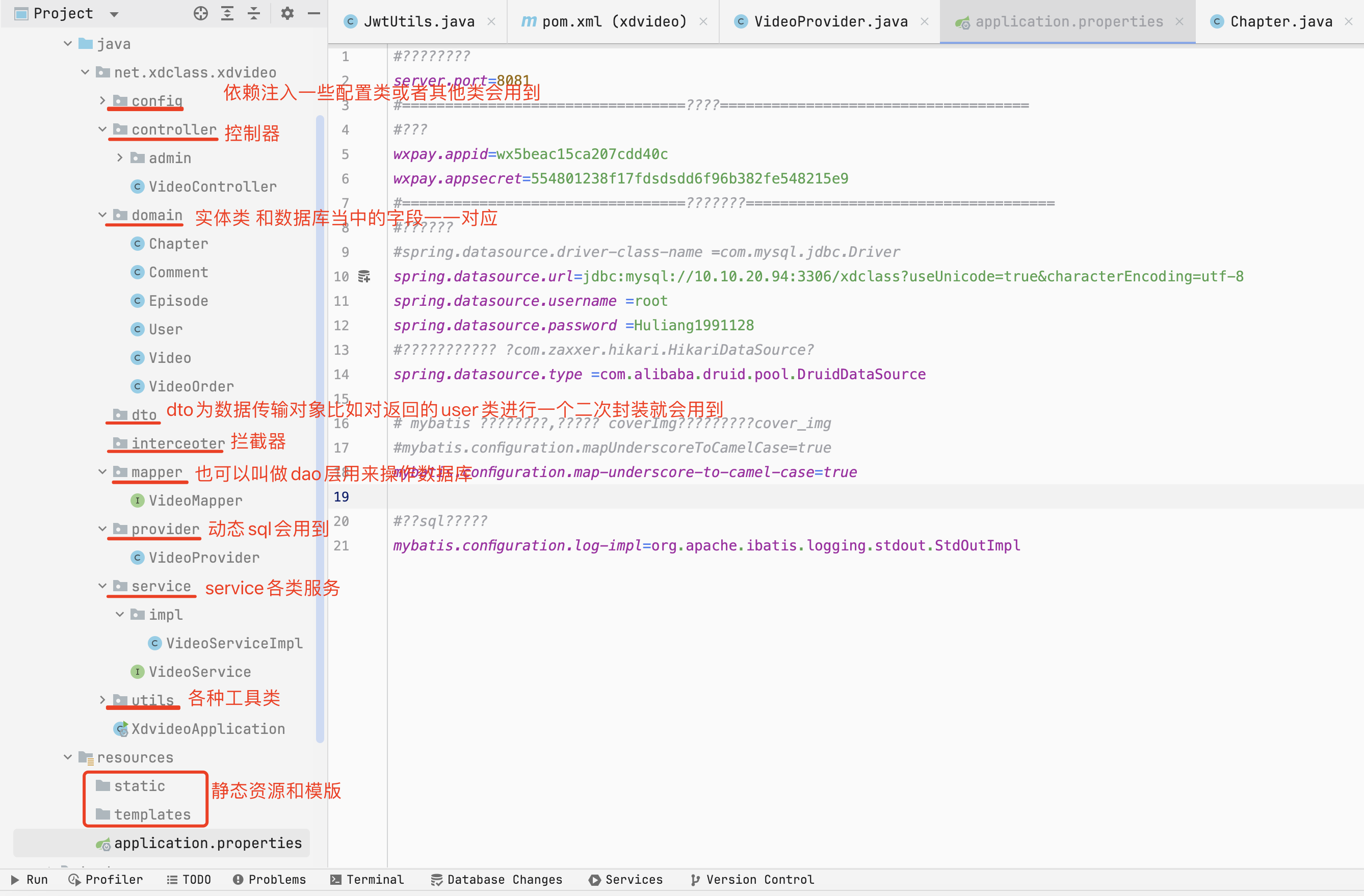
Task: Close the VideoProvider.java tab
Action: pos(925,22)
